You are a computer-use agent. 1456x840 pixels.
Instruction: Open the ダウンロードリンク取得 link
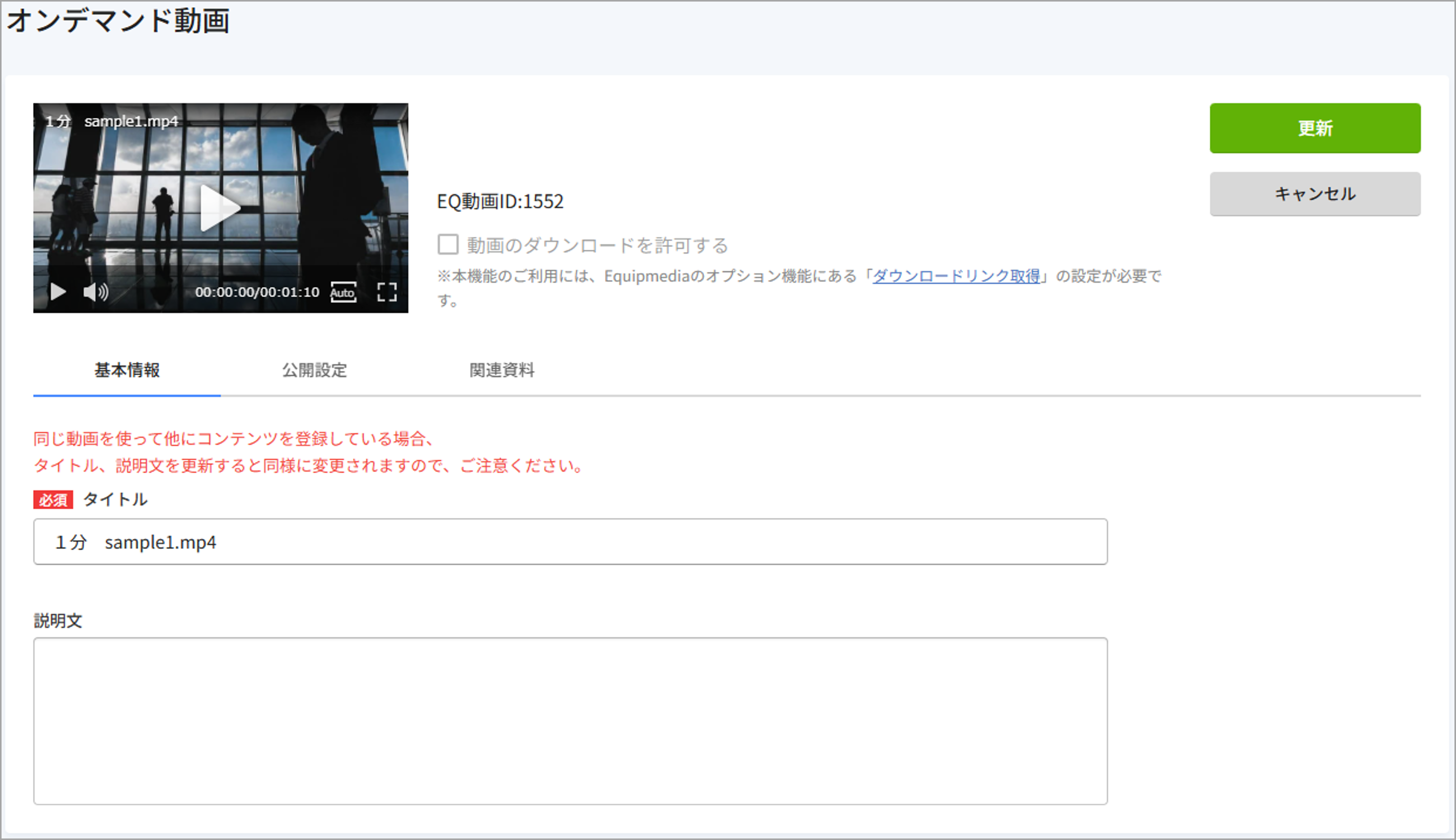tap(956, 277)
